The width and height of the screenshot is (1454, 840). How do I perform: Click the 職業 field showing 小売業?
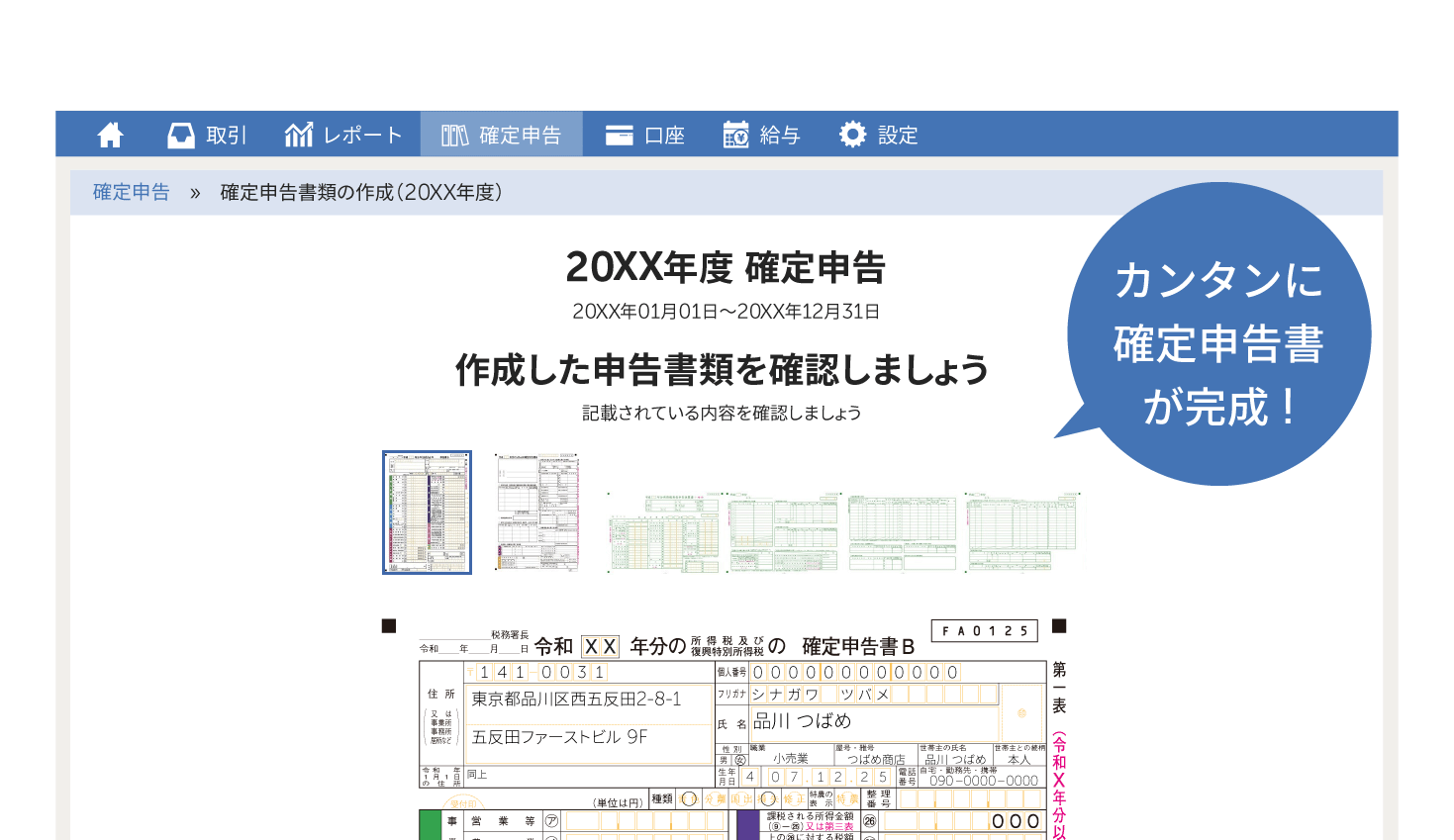(x=791, y=759)
